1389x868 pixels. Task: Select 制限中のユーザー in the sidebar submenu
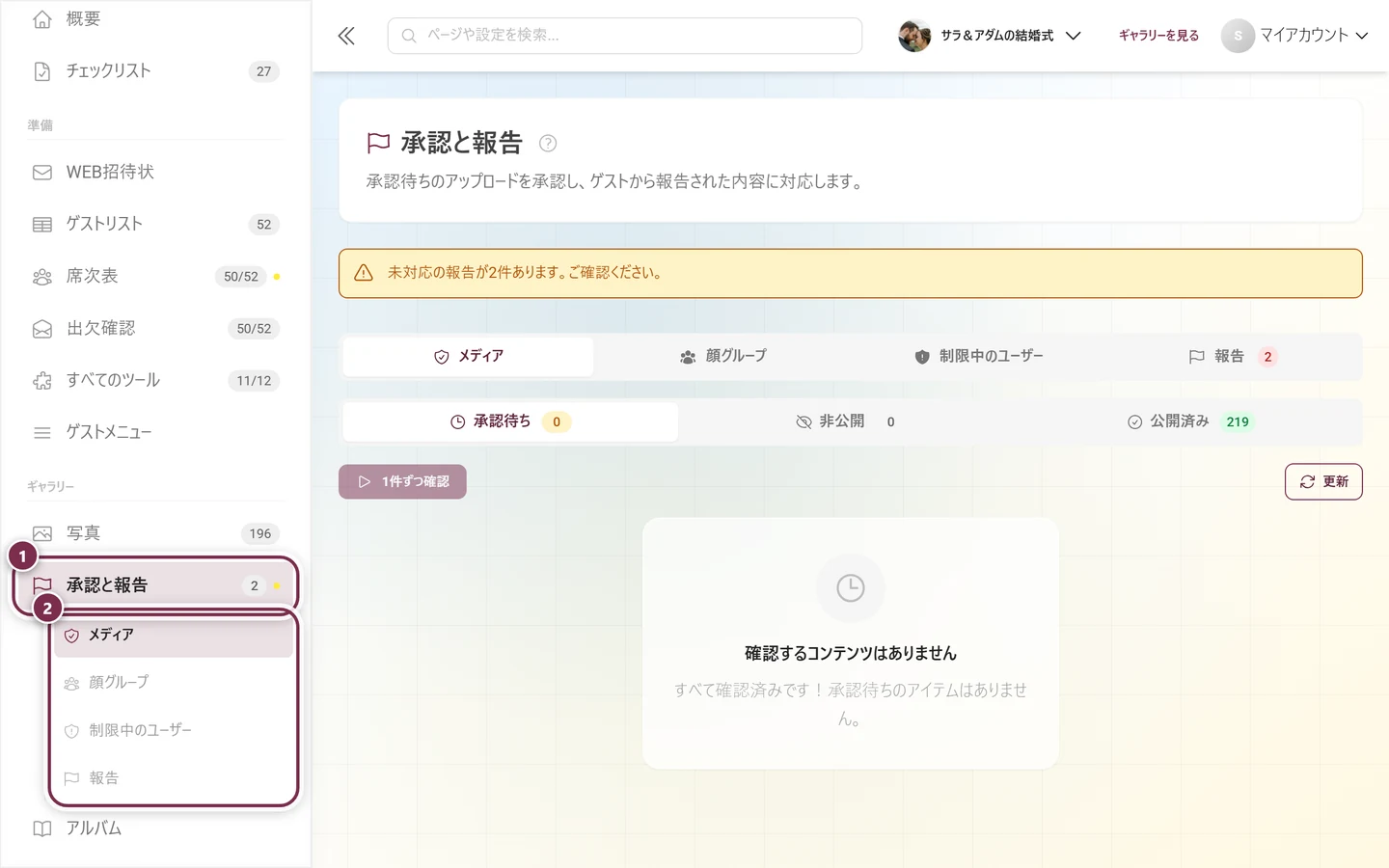[174, 731]
